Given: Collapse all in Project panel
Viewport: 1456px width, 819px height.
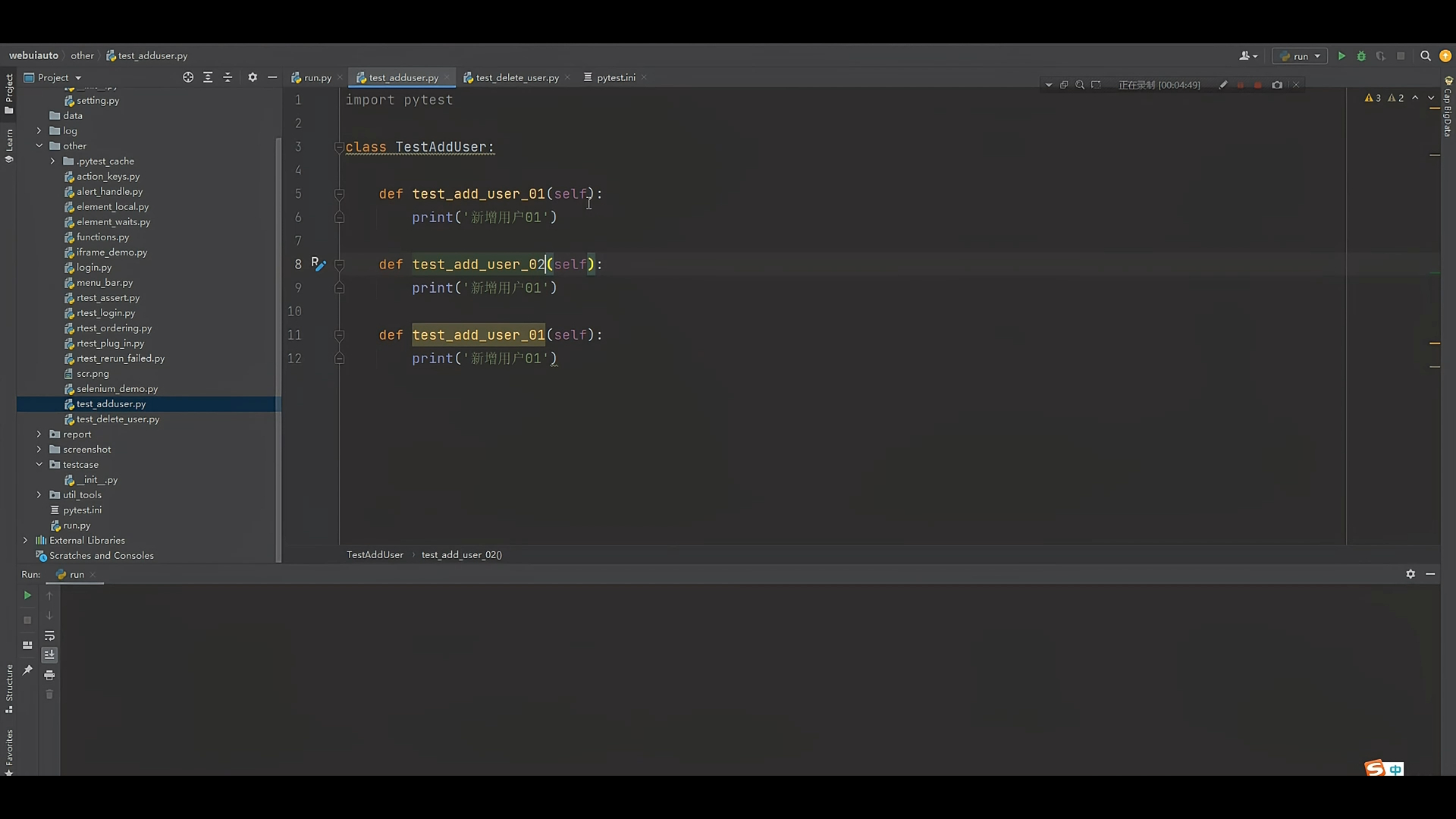Looking at the screenshot, I should (227, 77).
